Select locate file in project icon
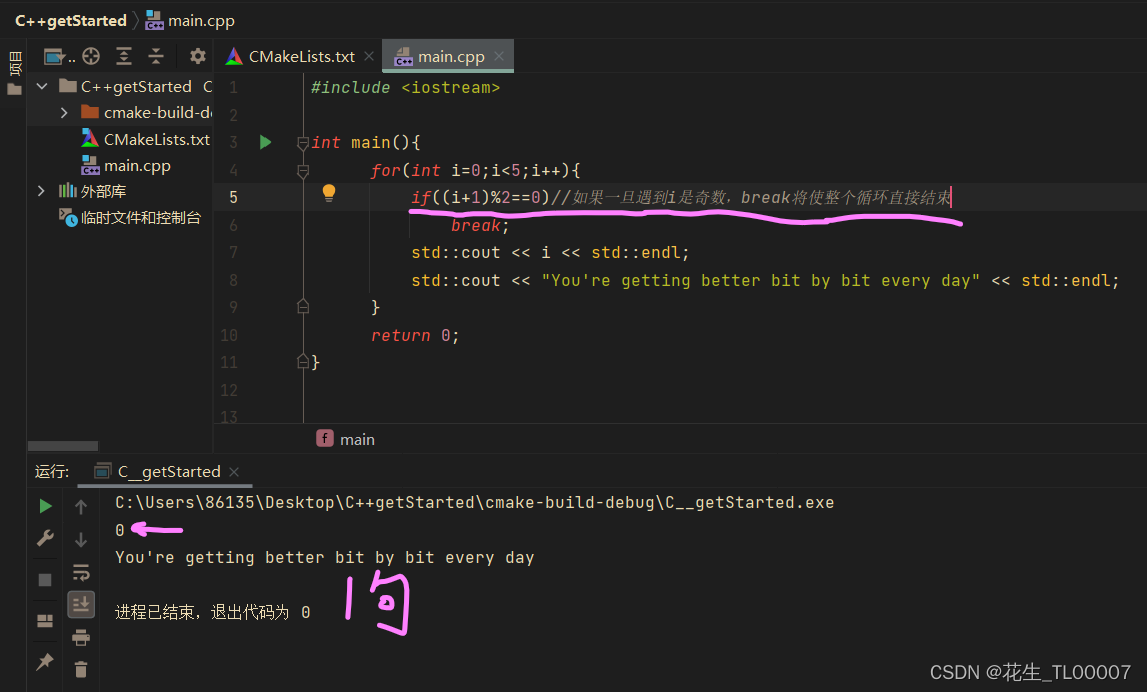This screenshot has height=692, width=1147. pyautogui.click(x=90, y=57)
